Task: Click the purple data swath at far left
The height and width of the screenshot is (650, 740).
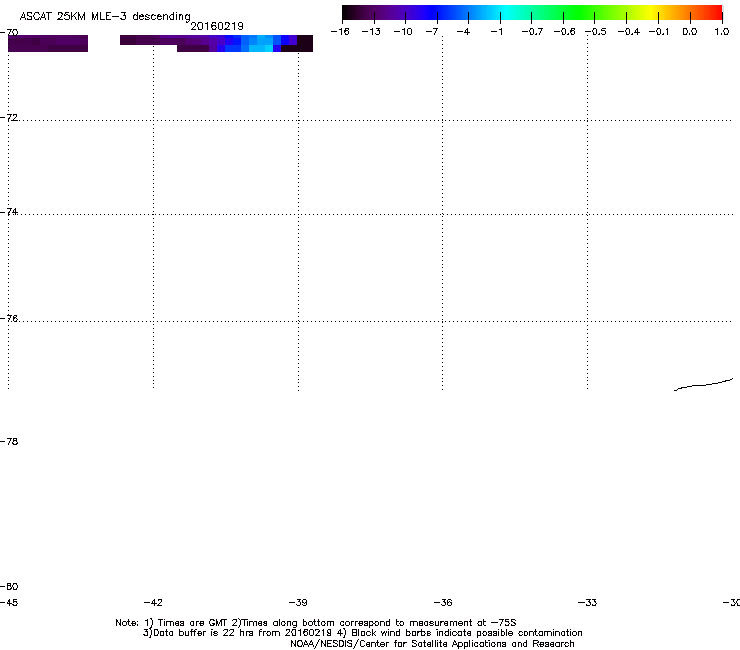Action: click(48, 43)
